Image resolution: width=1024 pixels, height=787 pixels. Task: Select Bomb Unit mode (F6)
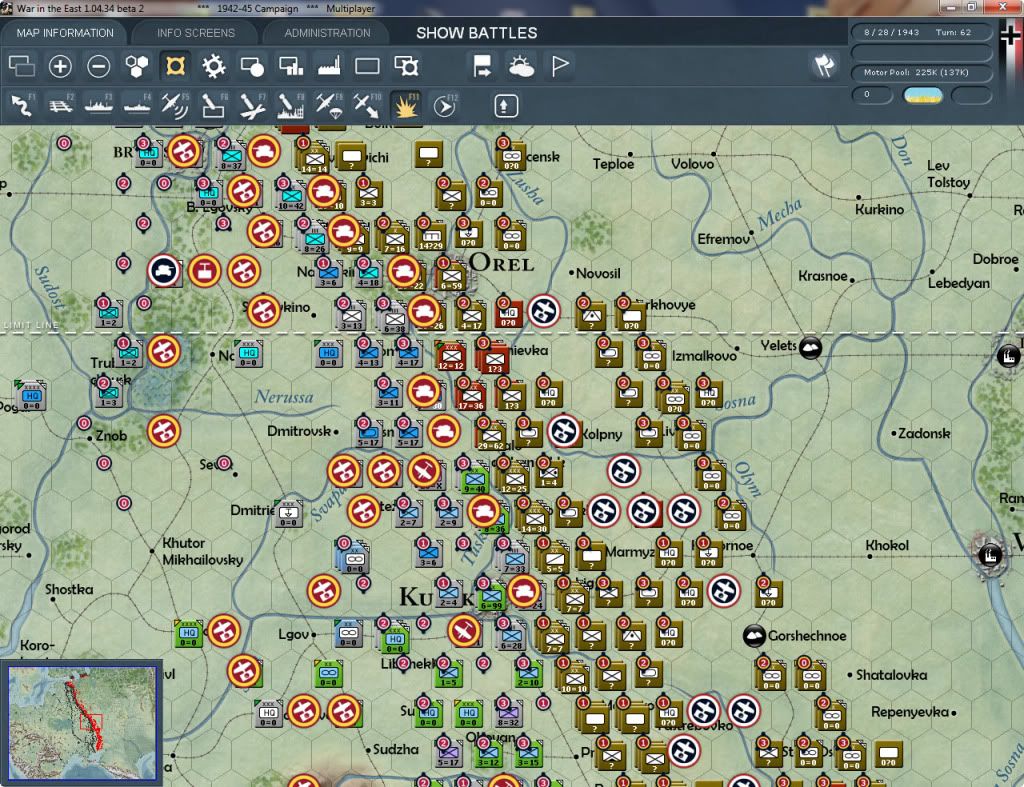click(214, 106)
